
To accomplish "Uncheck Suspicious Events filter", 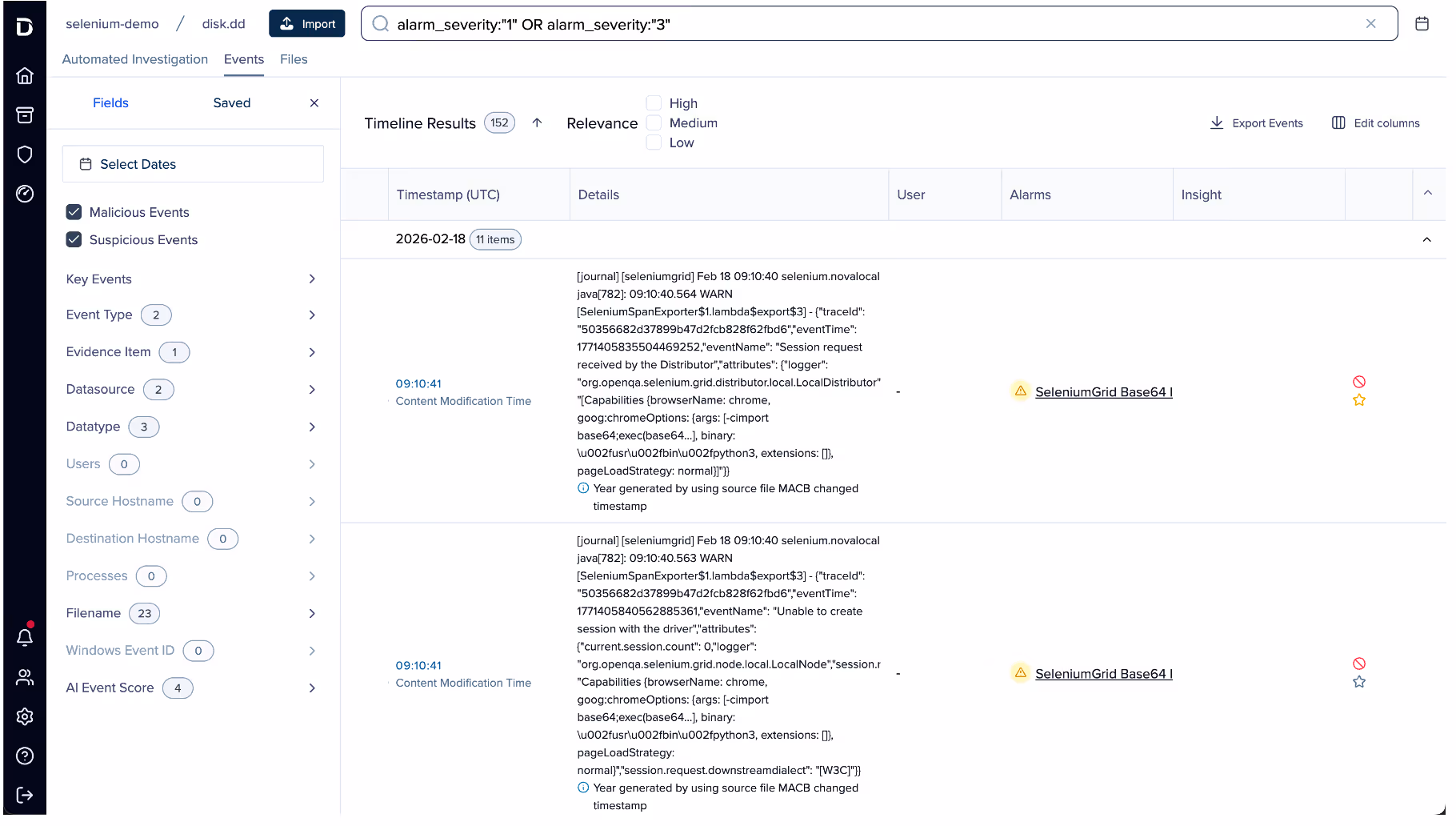I will [x=74, y=239].
